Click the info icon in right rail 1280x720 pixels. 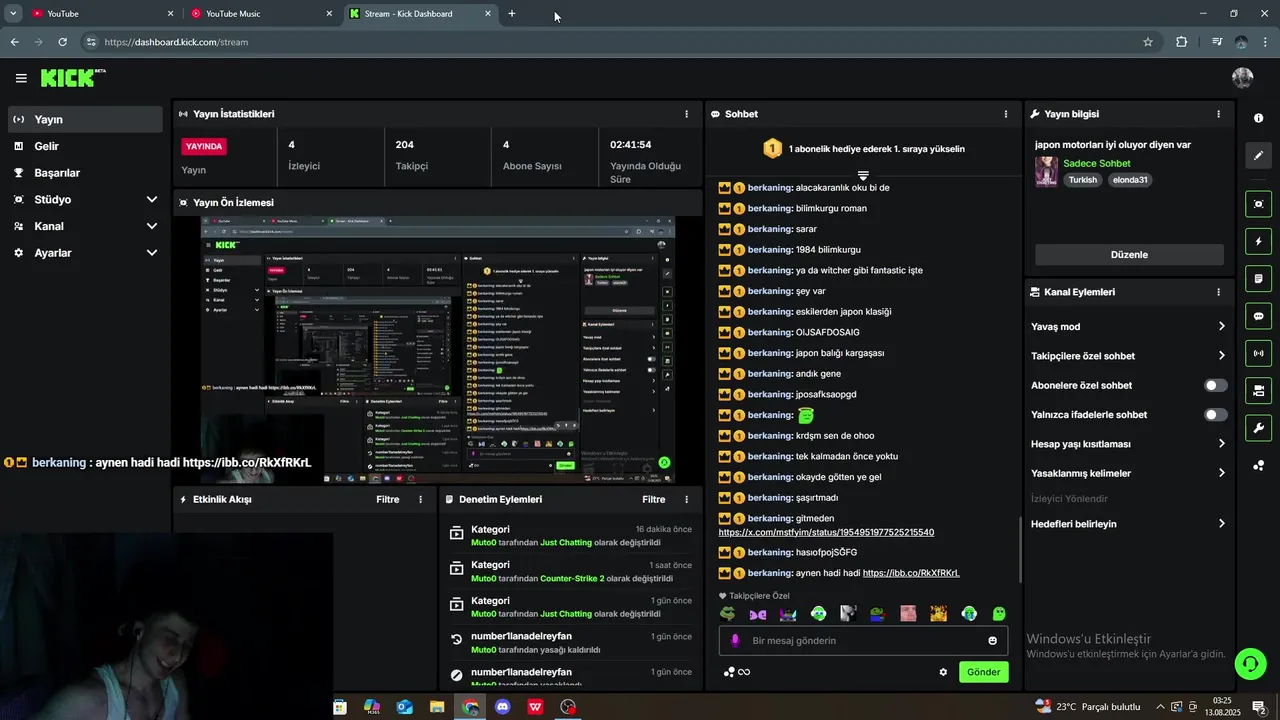tap(1258, 118)
